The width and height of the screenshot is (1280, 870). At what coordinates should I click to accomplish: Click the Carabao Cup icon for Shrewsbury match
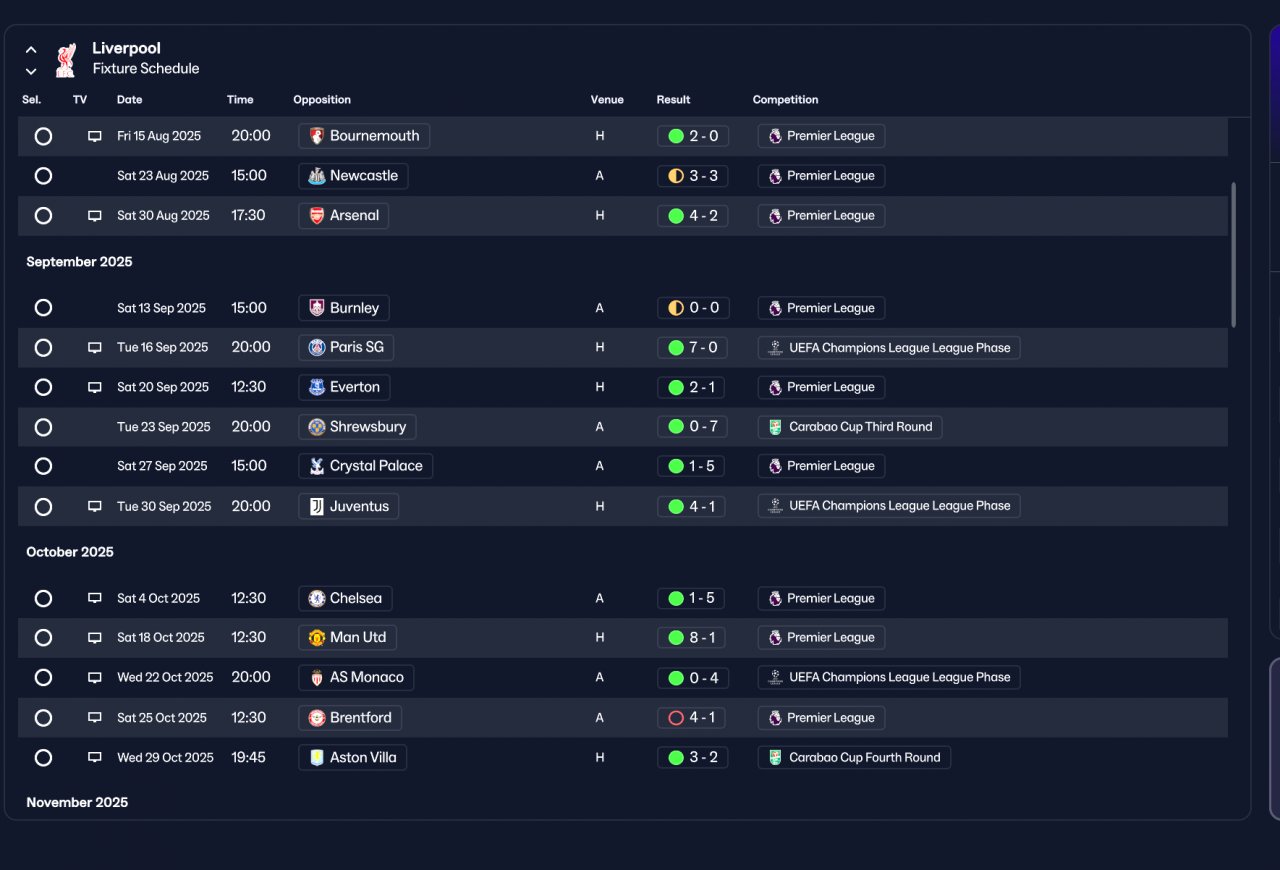[x=775, y=427]
